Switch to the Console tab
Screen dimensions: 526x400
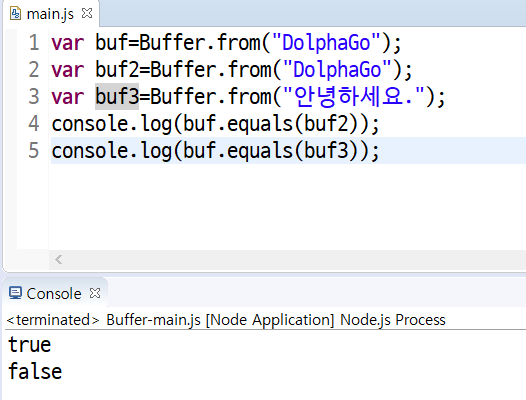[x=54, y=294]
